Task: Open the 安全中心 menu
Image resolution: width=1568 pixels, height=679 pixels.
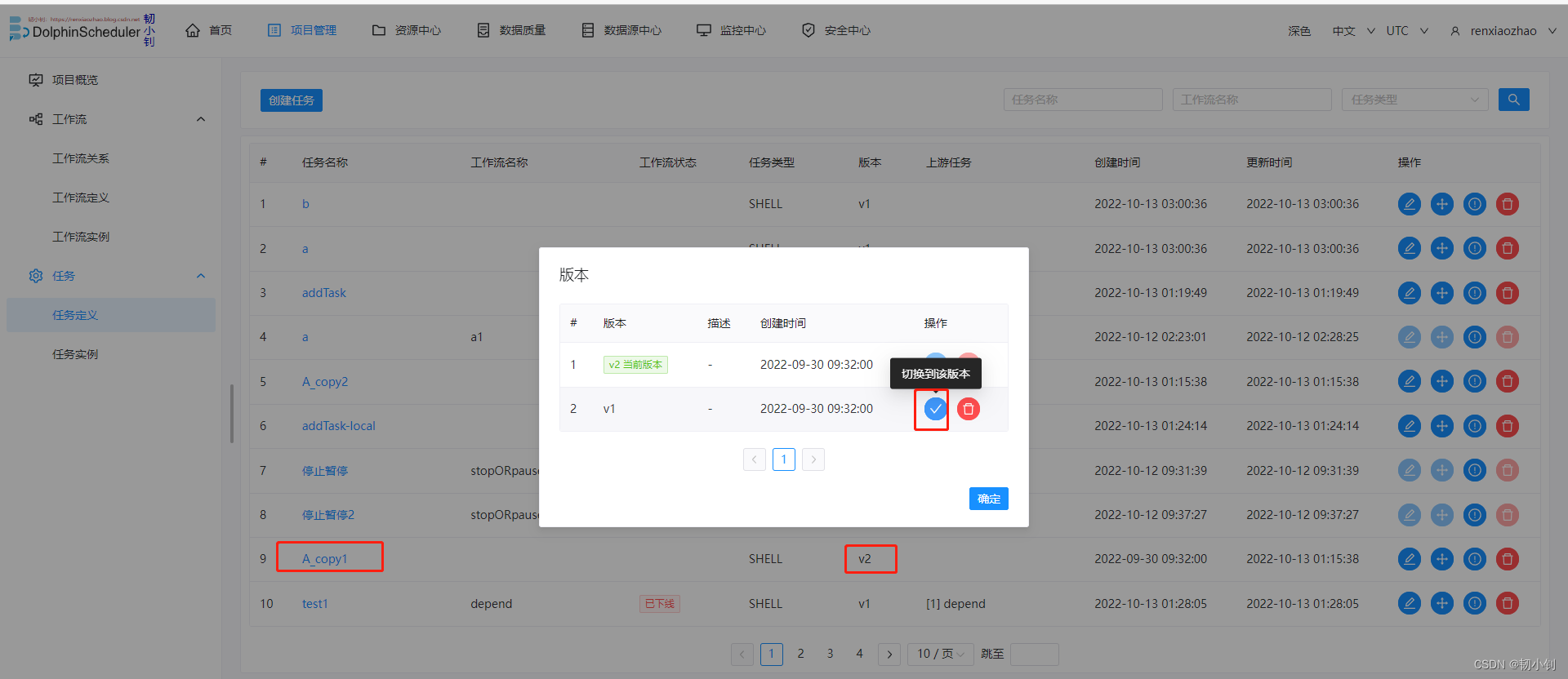Action: [836, 30]
